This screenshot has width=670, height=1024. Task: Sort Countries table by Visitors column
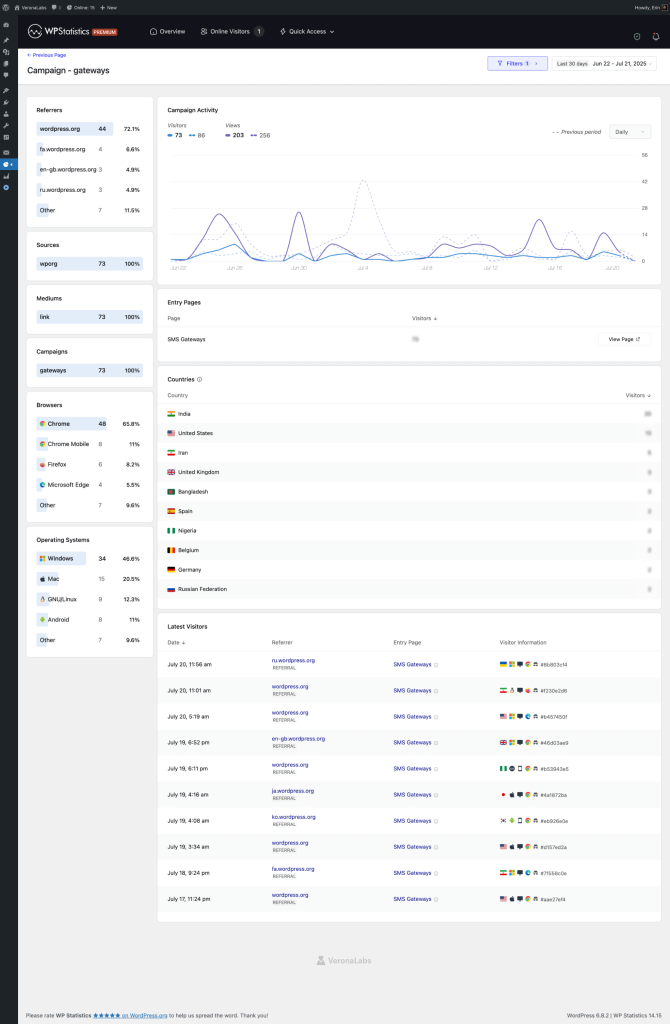pyautogui.click(x=638, y=395)
